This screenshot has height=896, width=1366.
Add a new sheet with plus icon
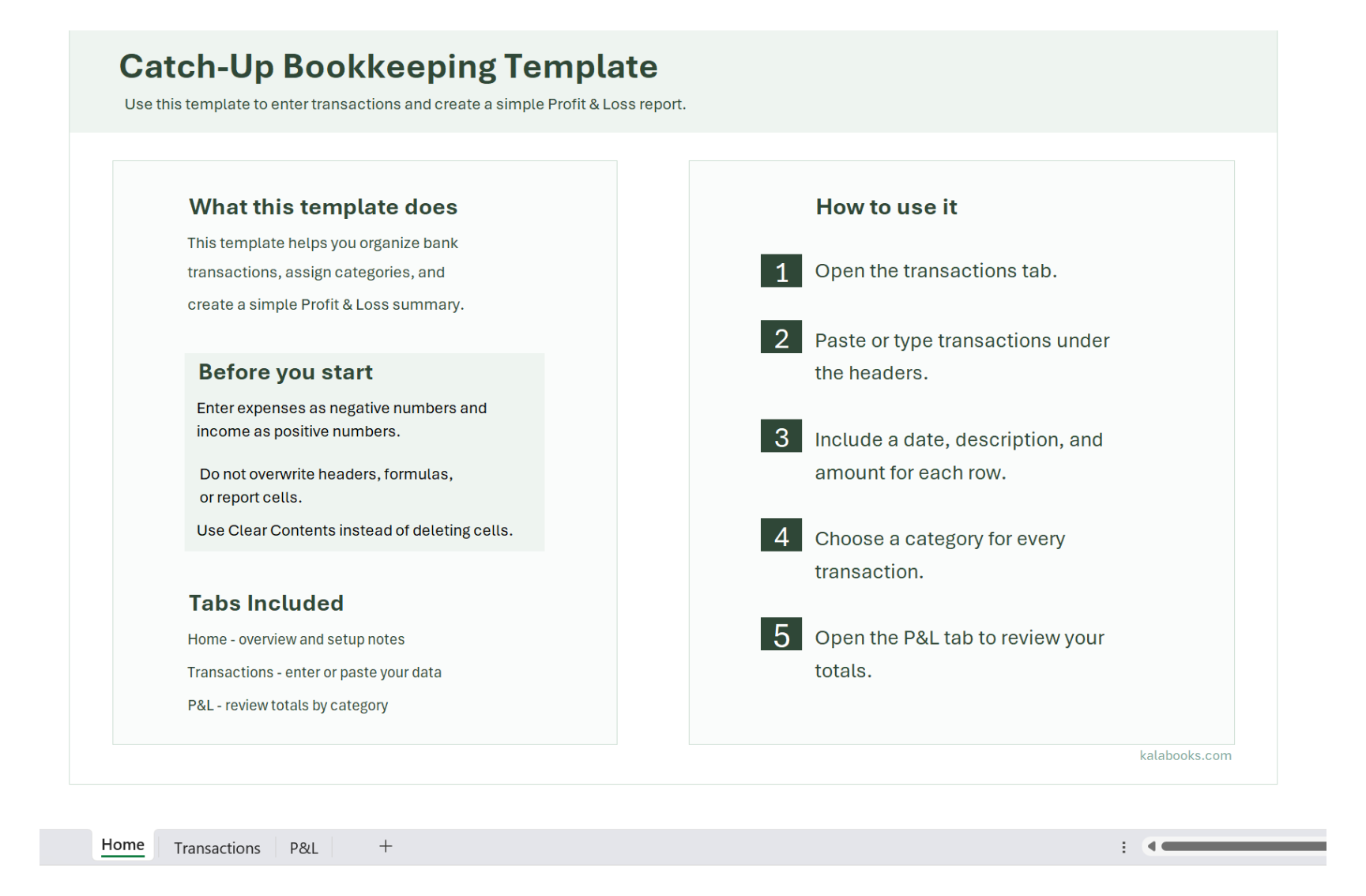386,846
